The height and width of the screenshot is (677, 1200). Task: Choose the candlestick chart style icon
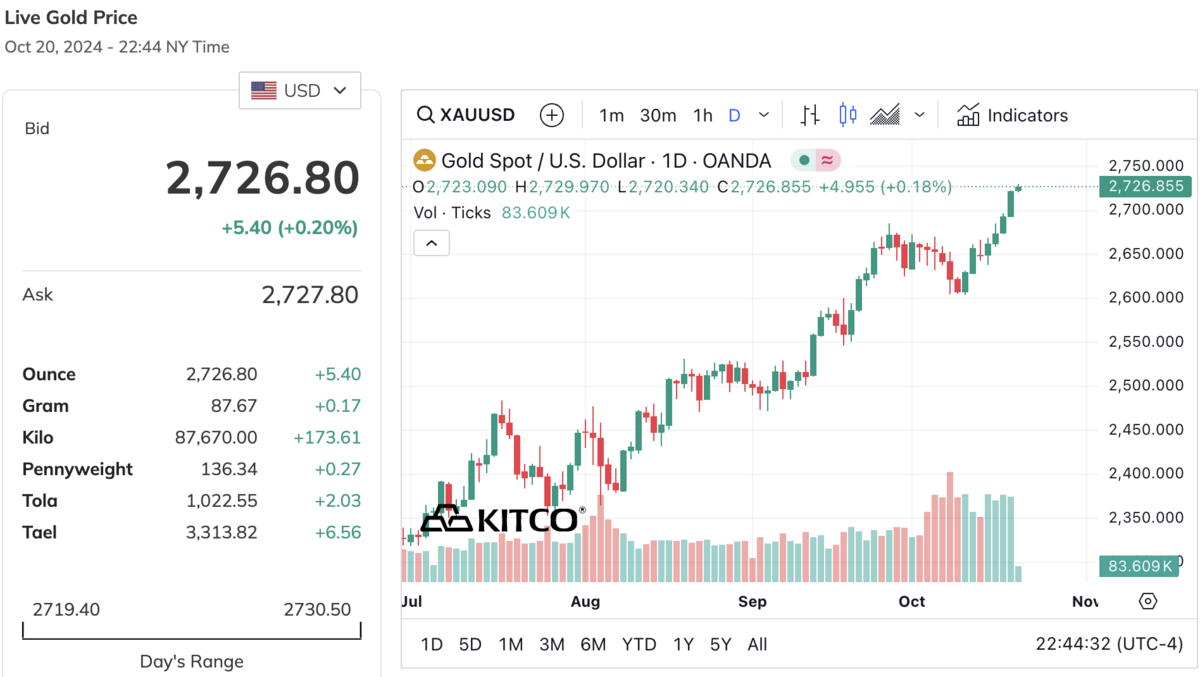coord(848,115)
